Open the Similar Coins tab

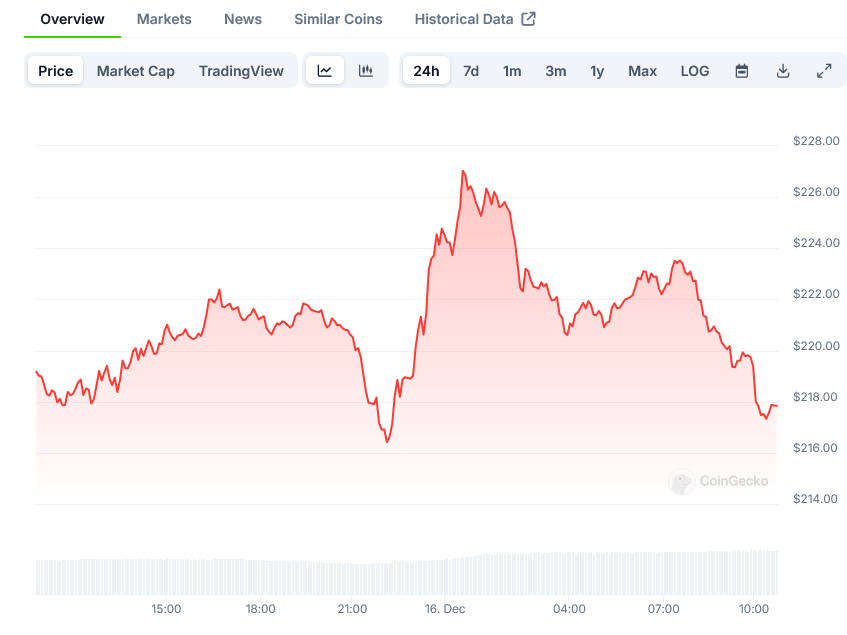click(x=338, y=19)
